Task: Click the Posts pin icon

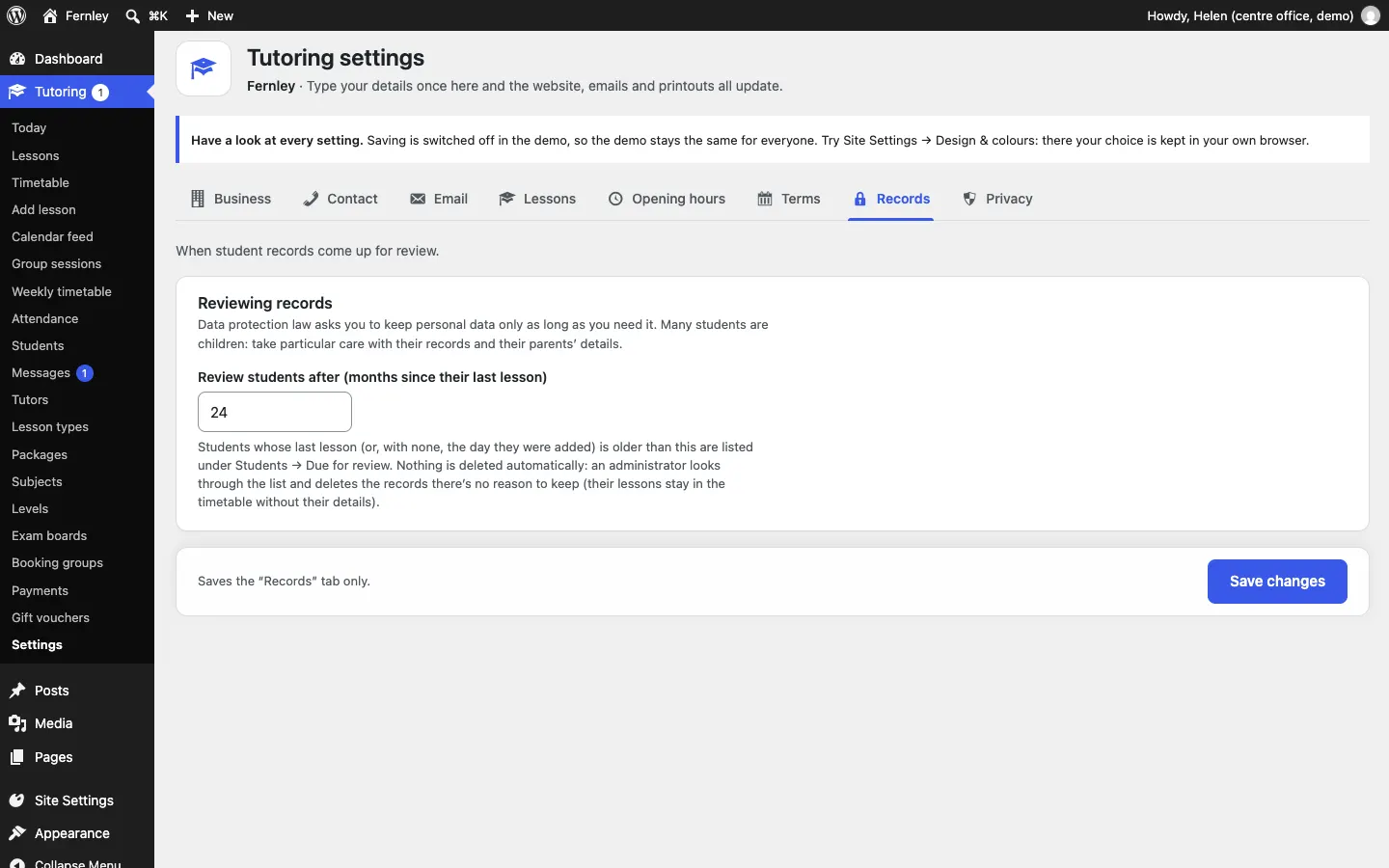Action: pos(17,691)
